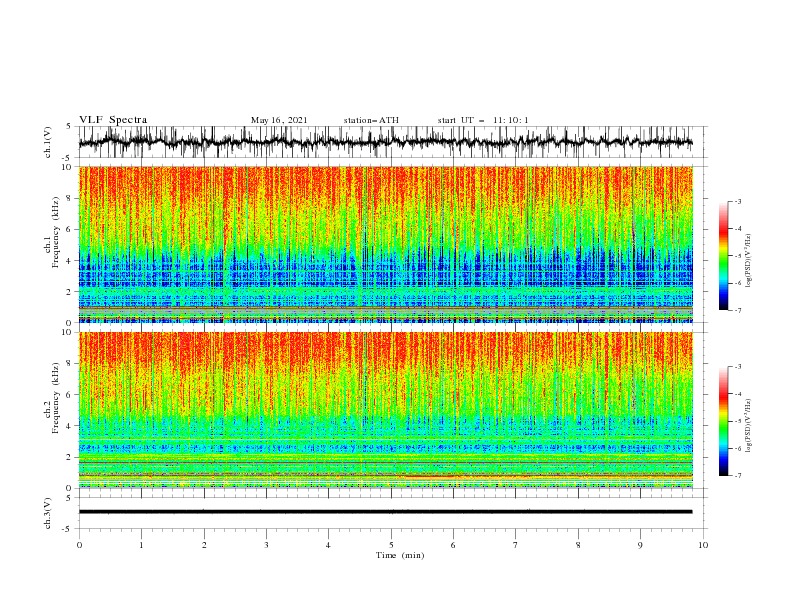Click the ch.3(V) flat waveform trace

(385, 512)
